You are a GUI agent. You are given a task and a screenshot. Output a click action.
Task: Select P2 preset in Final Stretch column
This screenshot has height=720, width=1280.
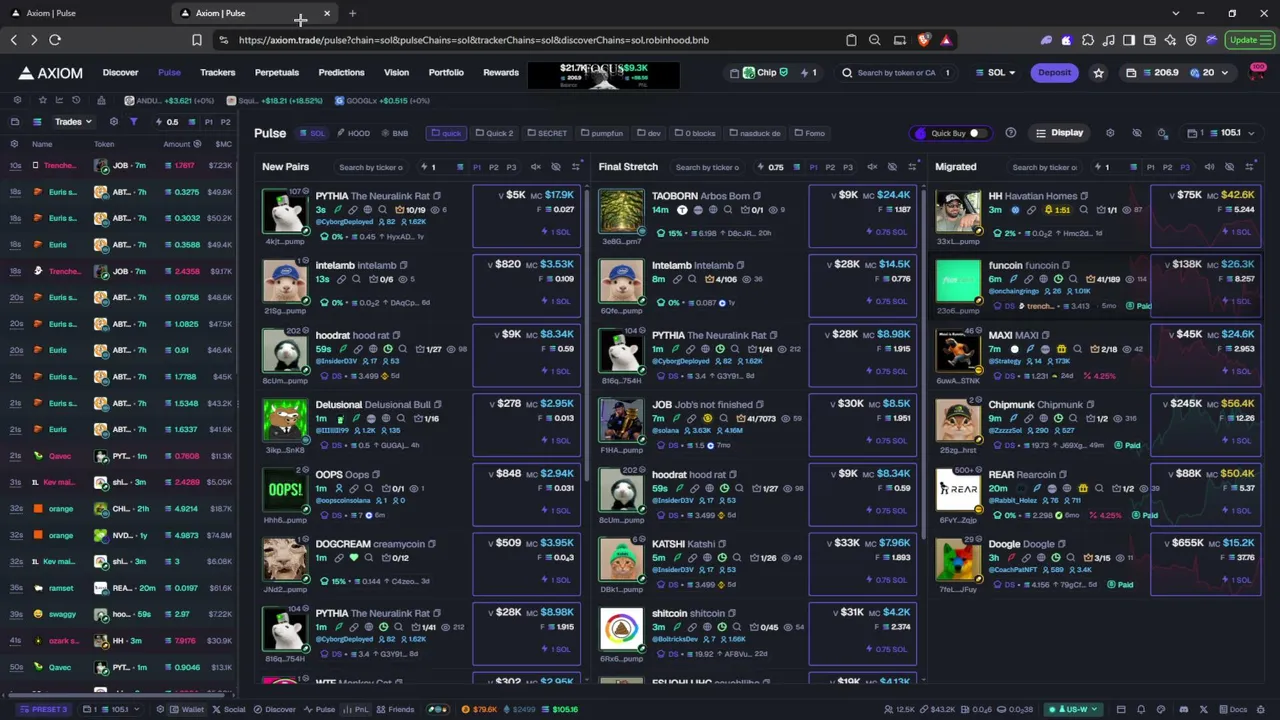point(830,167)
